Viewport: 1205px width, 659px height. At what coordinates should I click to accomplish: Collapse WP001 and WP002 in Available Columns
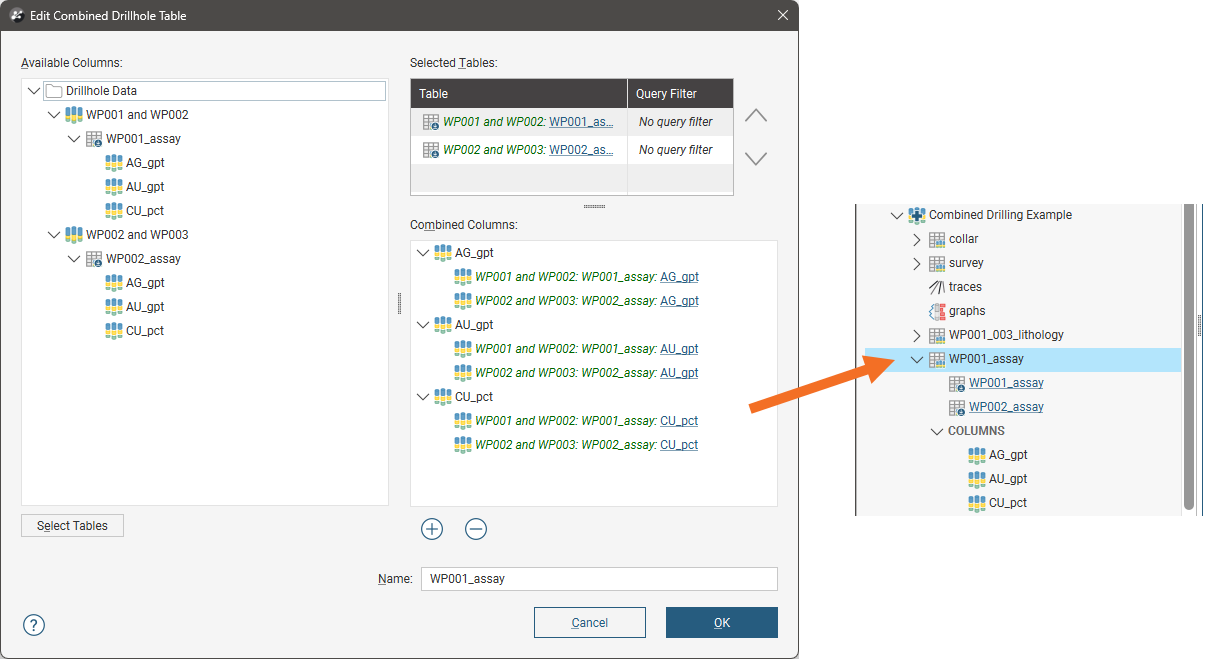pyautogui.click(x=54, y=115)
